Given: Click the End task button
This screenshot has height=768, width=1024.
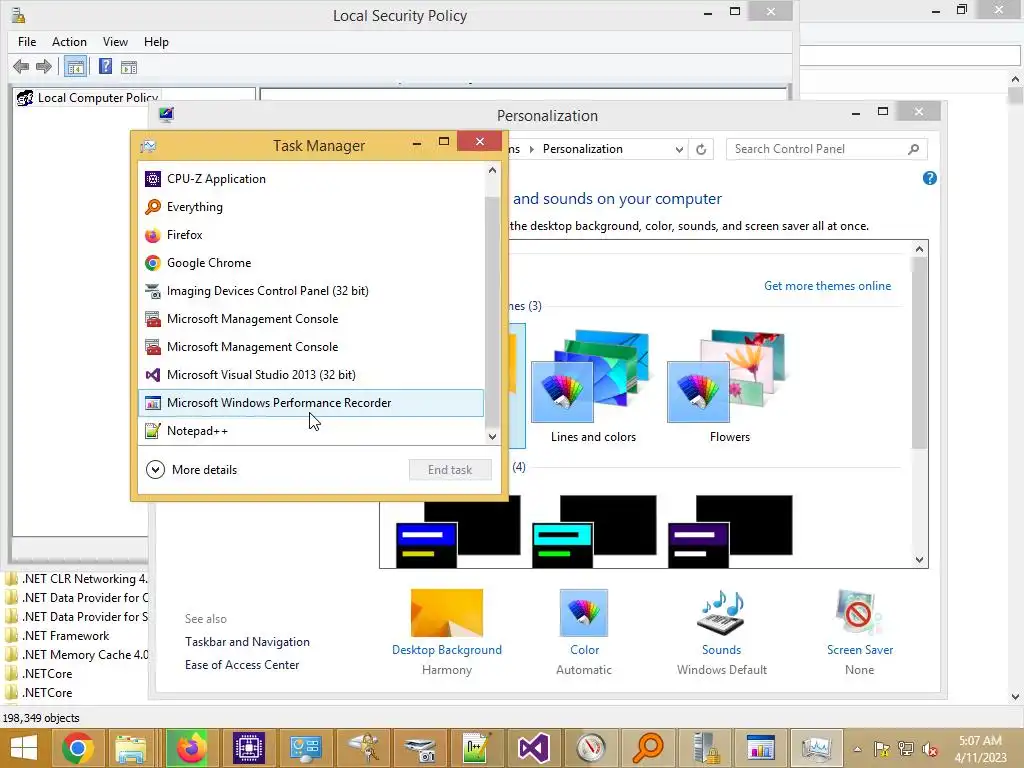Looking at the screenshot, I should coord(450,470).
